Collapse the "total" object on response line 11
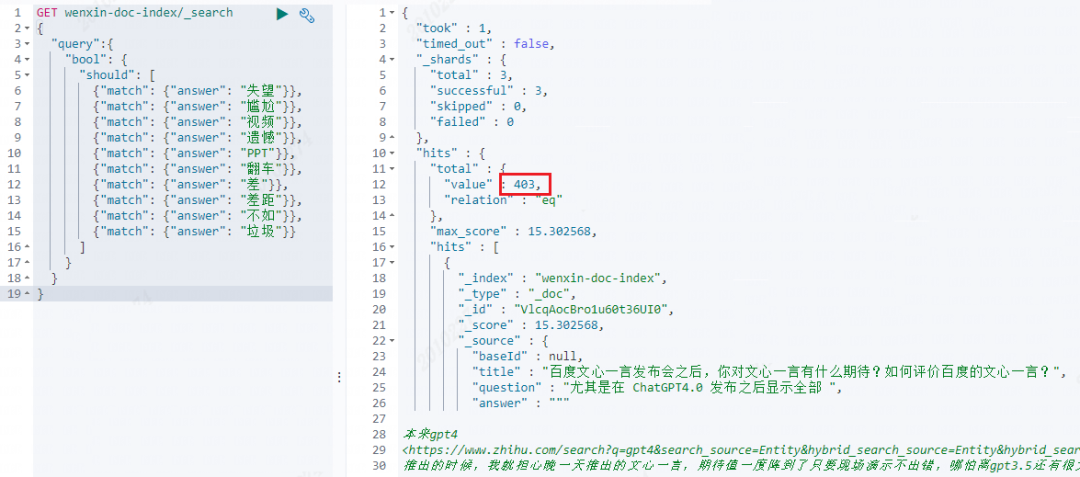 (391, 169)
